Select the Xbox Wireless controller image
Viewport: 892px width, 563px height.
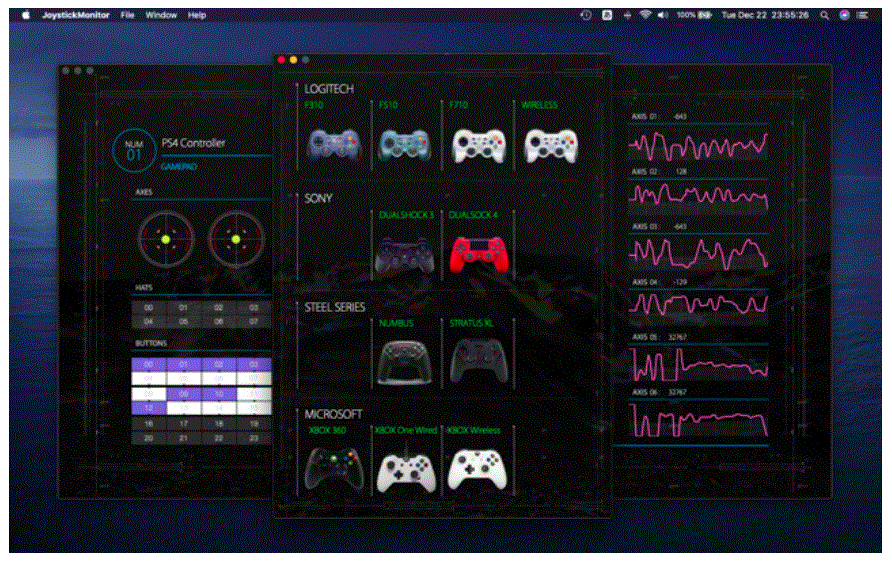(x=477, y=470)
